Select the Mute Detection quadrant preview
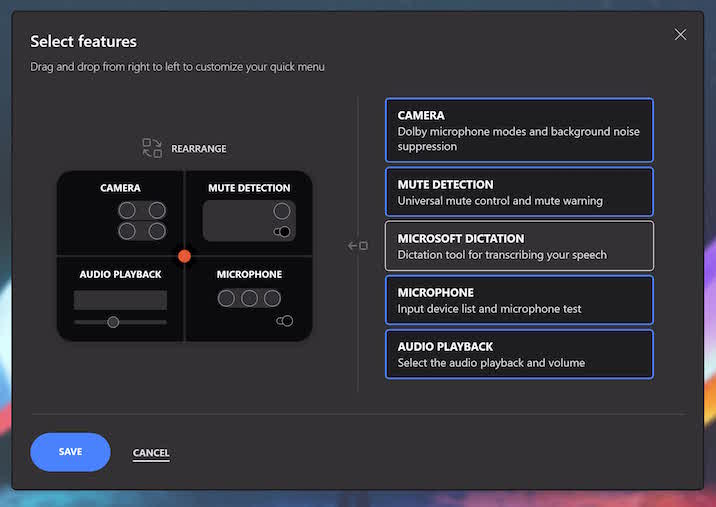This screenshot has height=507, width=716. [249, 212]
